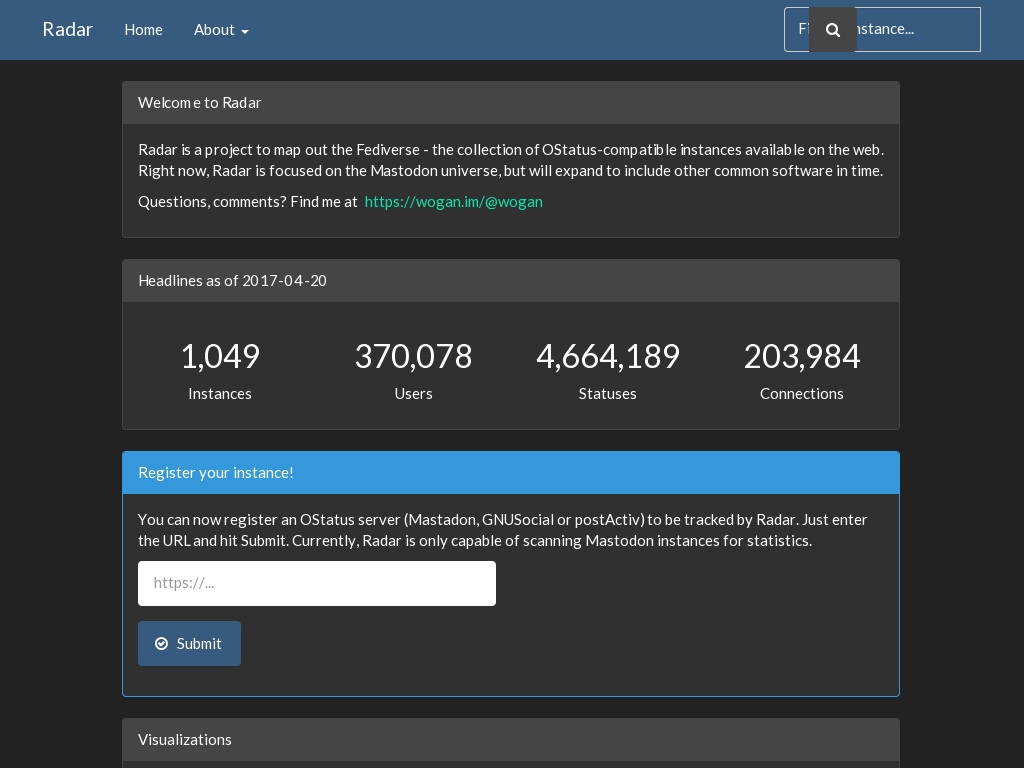Select the 203,984 Connections count

point(801,357)
